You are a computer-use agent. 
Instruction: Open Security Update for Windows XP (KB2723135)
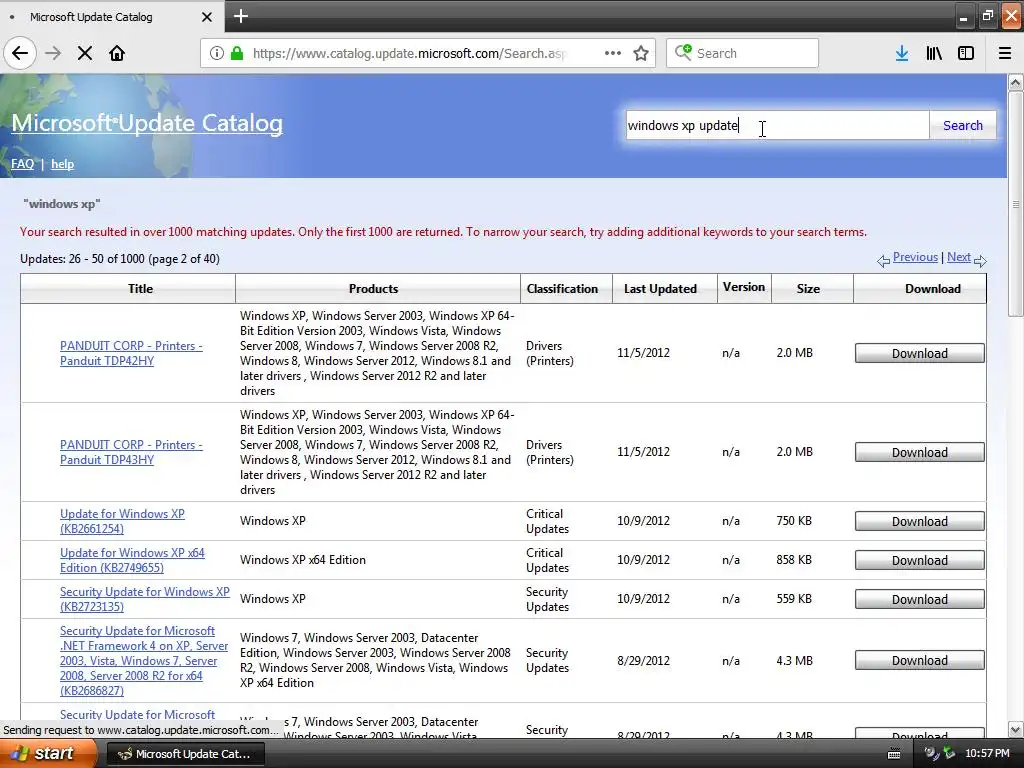click(x=144, y=599)
